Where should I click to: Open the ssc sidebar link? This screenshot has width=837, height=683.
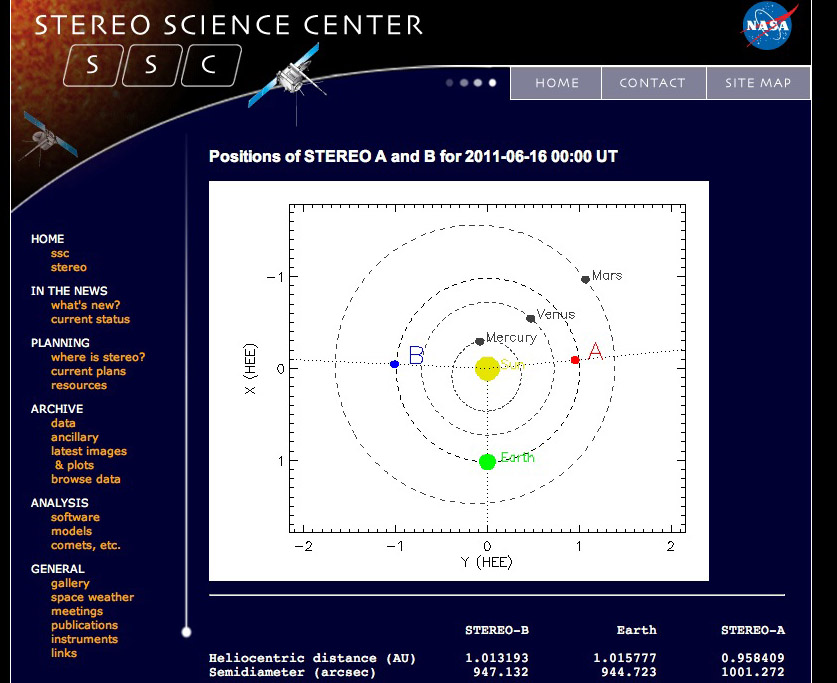click(60, 253)
